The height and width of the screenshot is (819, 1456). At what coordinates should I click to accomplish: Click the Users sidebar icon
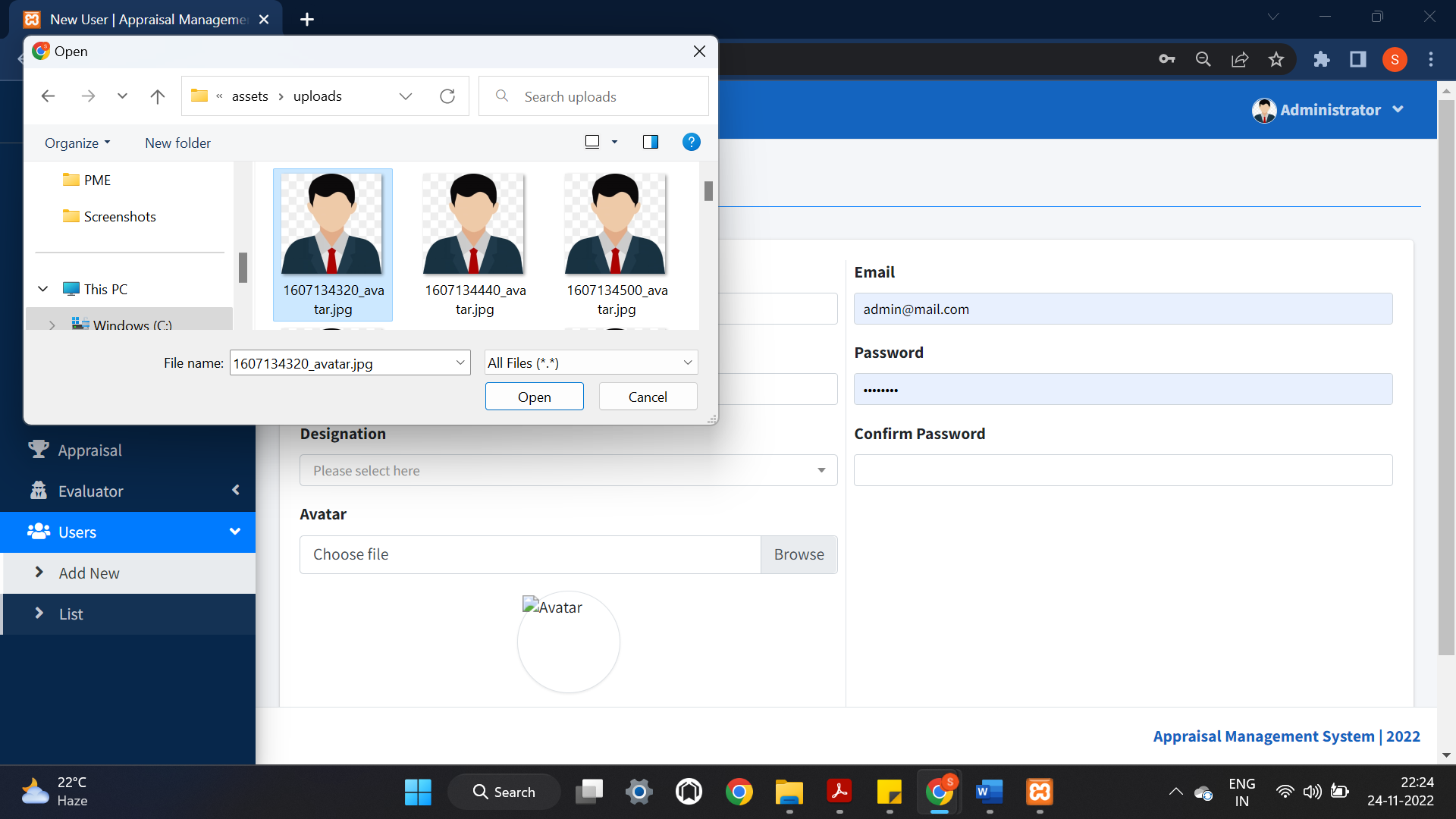pyautogui.click(x=37, y=532)
